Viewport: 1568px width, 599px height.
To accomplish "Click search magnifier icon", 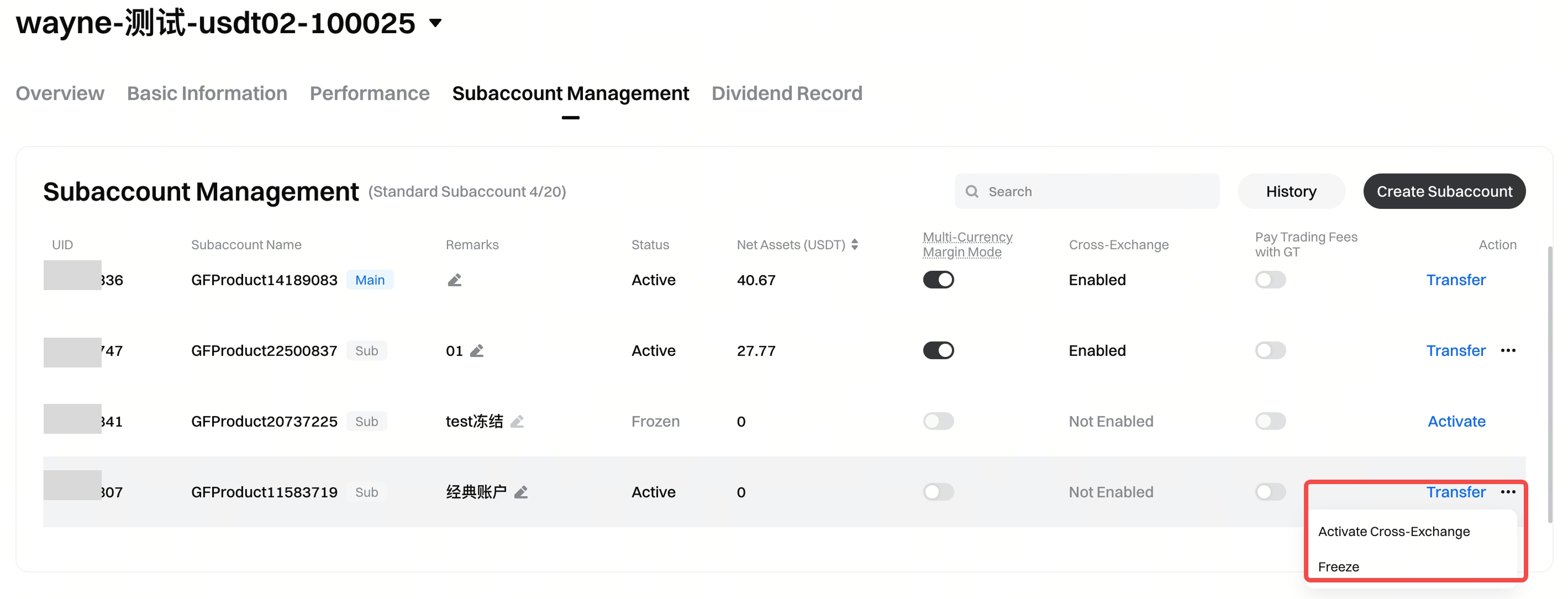I will (x=972, y=192).
